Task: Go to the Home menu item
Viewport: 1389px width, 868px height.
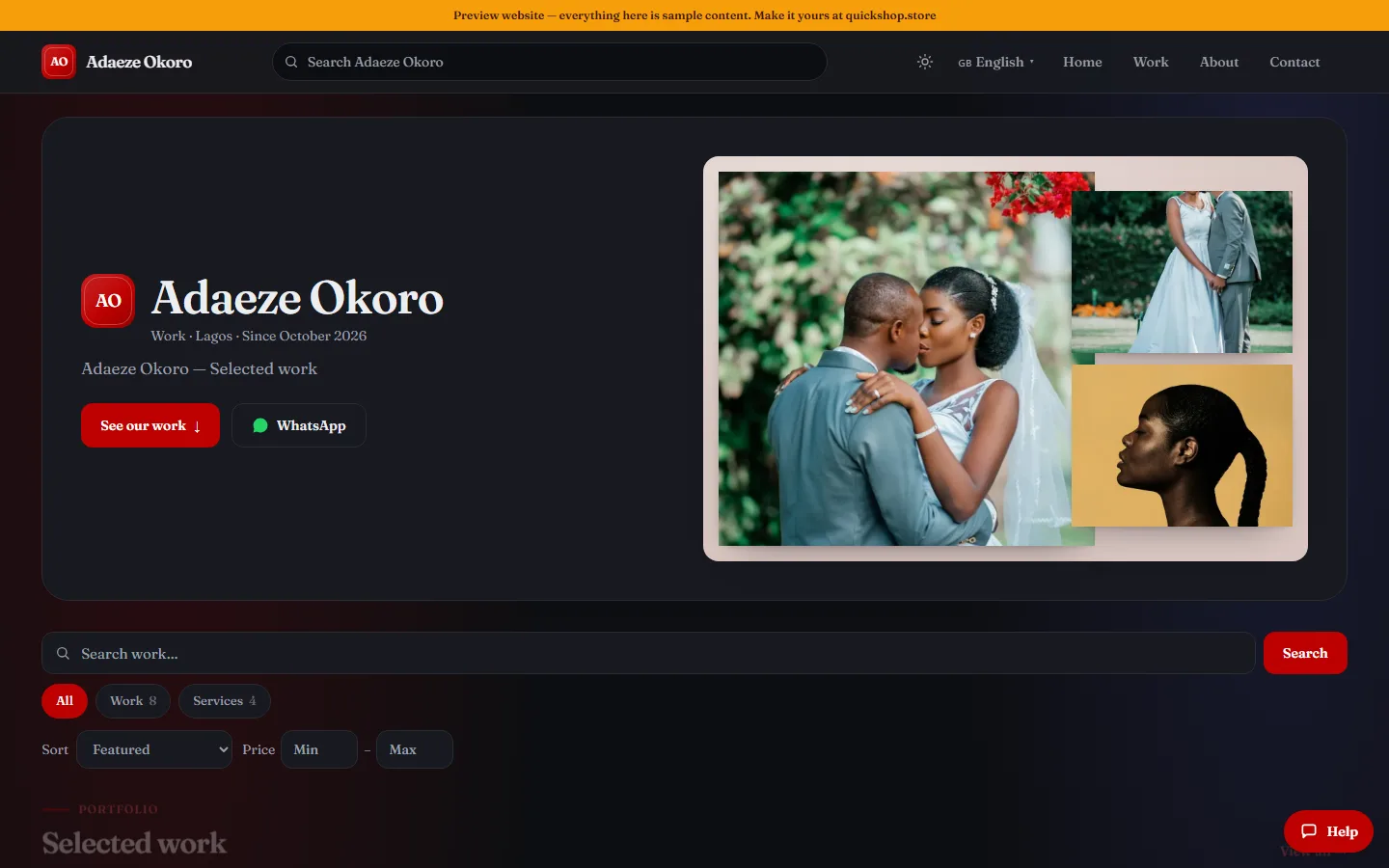Action: click(1082, 62)
